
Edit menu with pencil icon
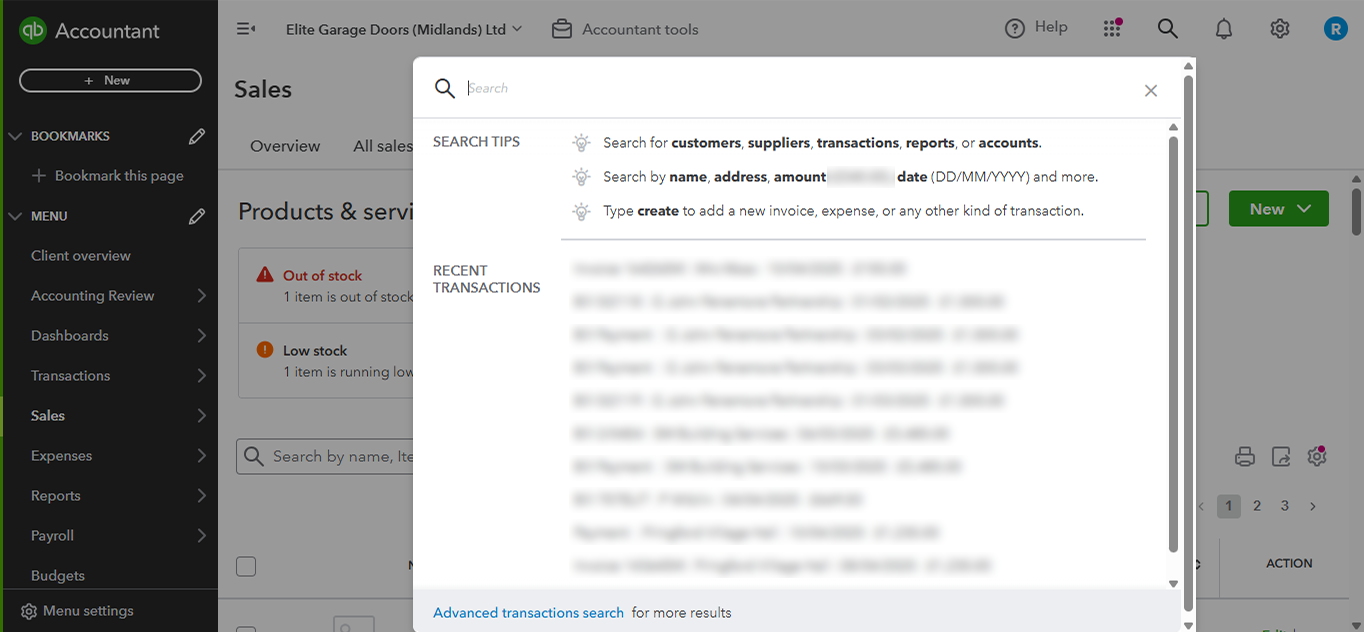pos(197,216)
